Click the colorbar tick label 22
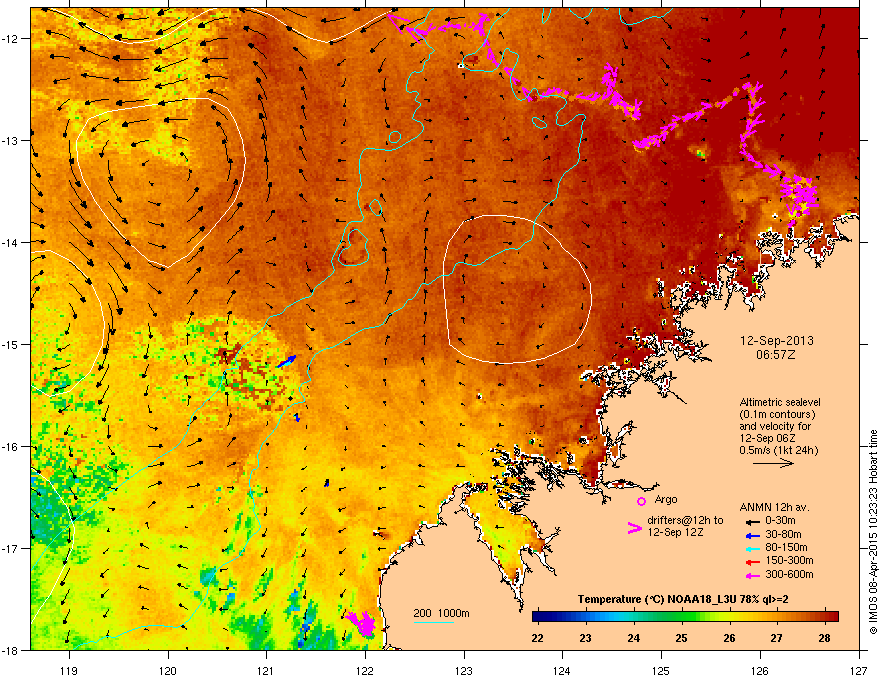 [x=537, y=638]
